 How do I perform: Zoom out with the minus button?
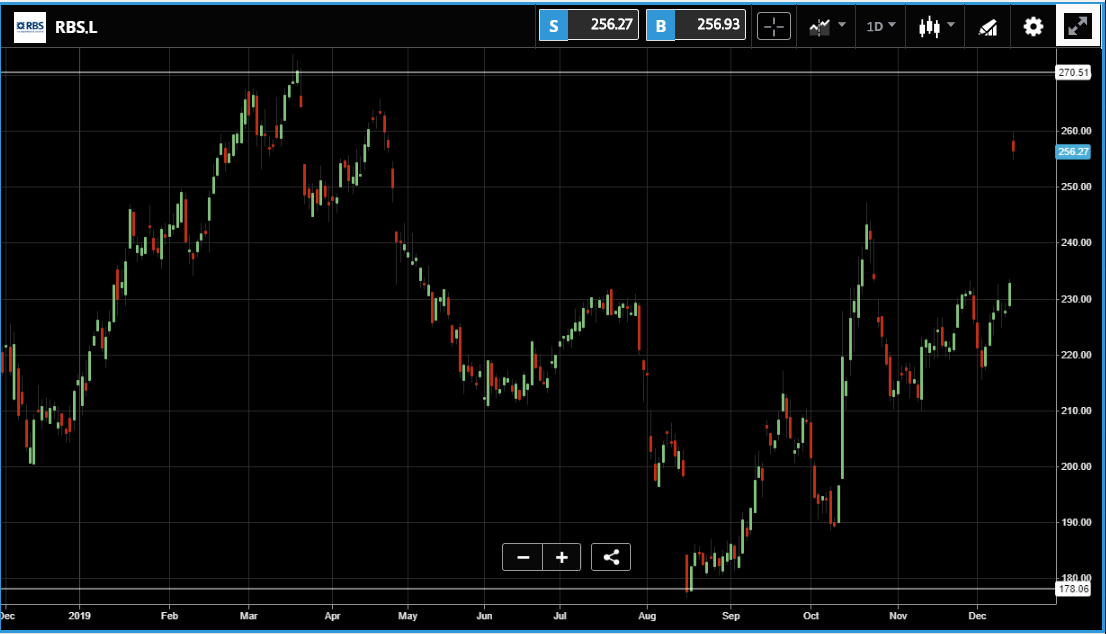tap(523, 557)
